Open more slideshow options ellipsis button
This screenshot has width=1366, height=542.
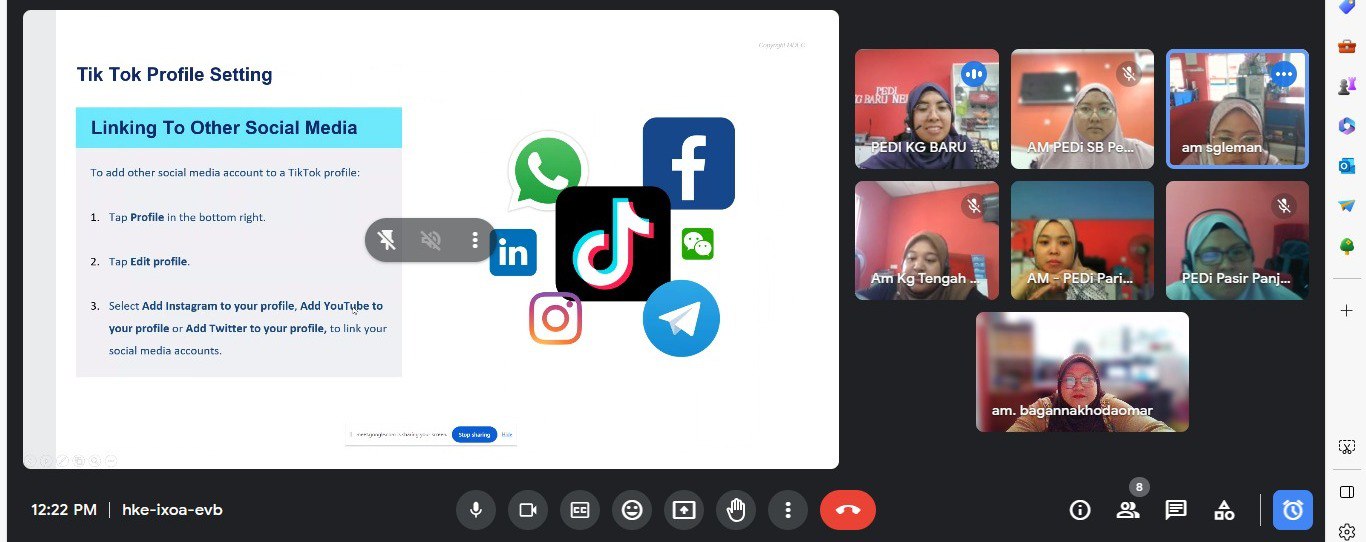point(111,460)
